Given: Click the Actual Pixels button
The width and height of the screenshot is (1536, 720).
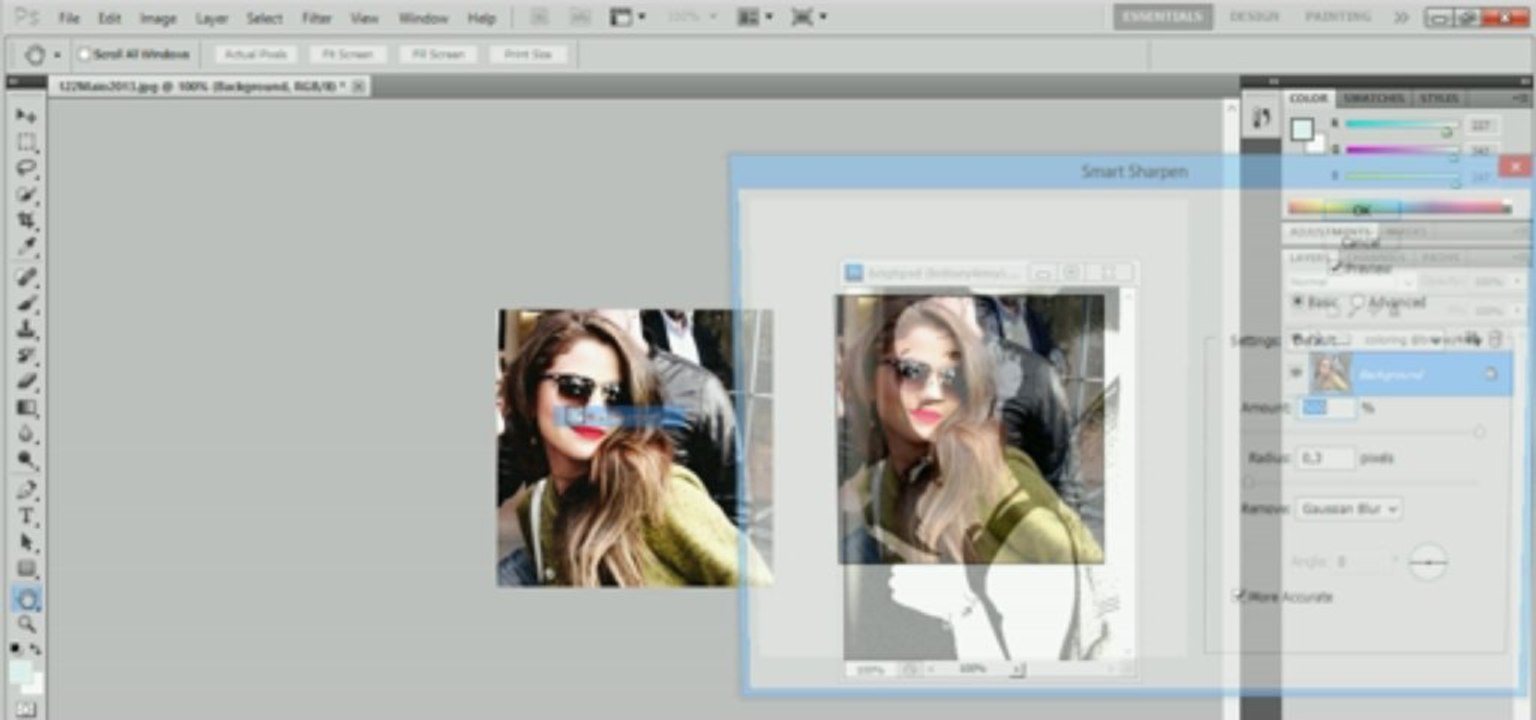Looking at the screenshot, I should point(256,54).
